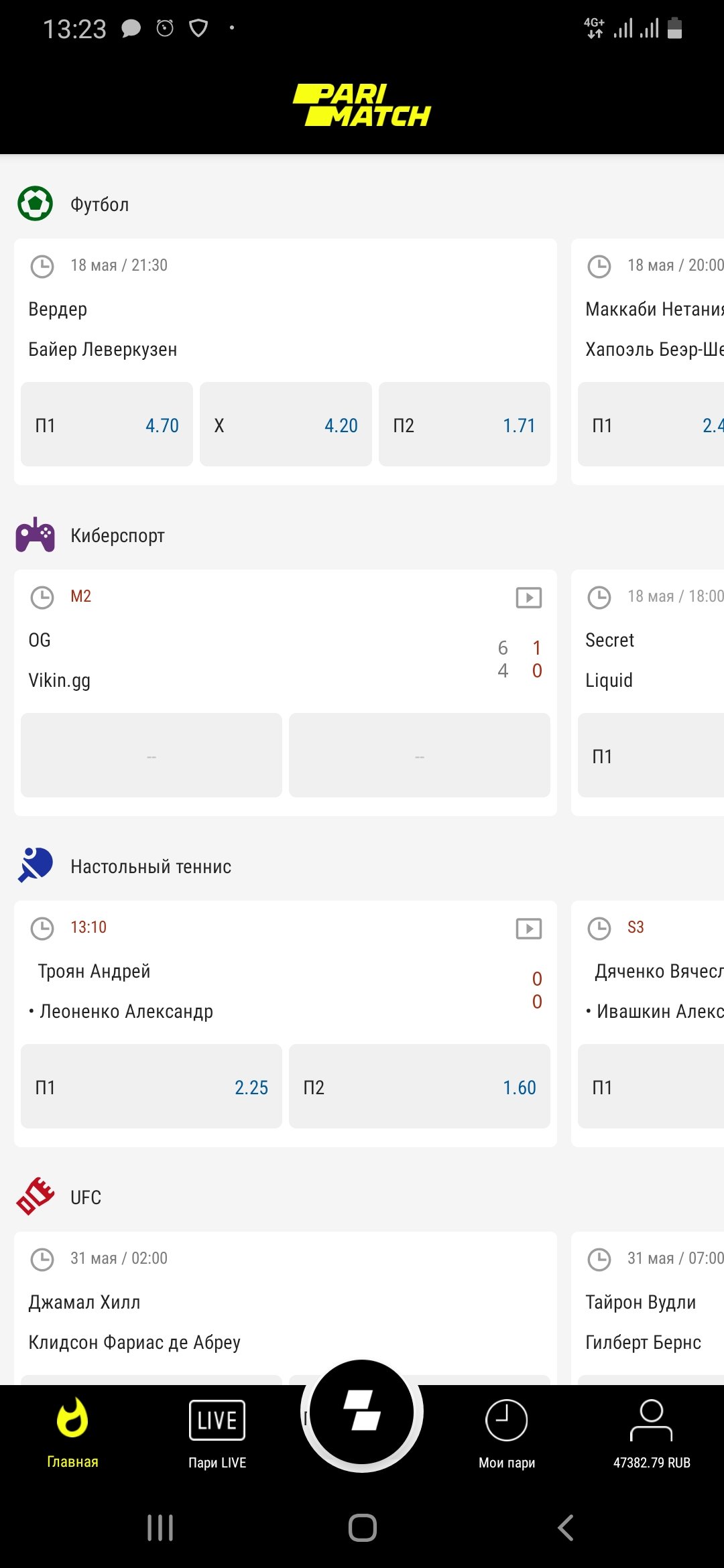This screenshot has height=1568, width=724.
Task: Open the Table tennis paddle icon
Action: pyautogui.click(x=35, y=866)
